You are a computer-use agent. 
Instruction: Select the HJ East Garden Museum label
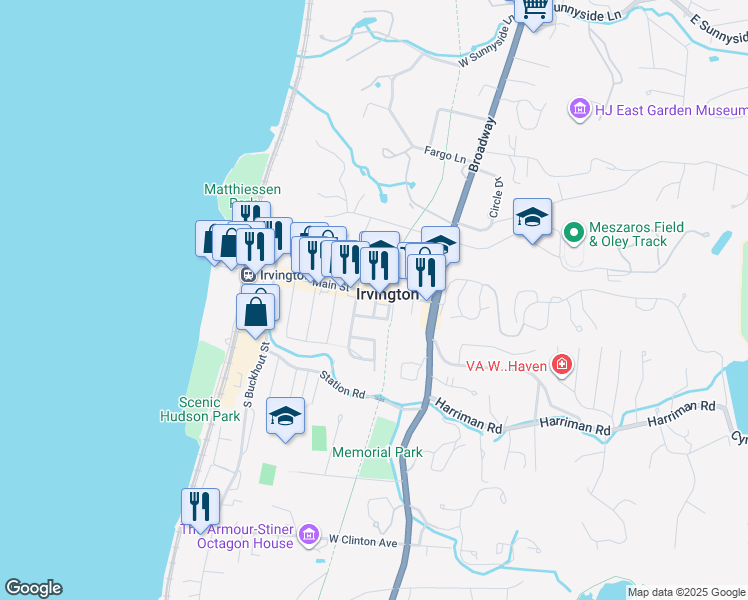[671, 110]
